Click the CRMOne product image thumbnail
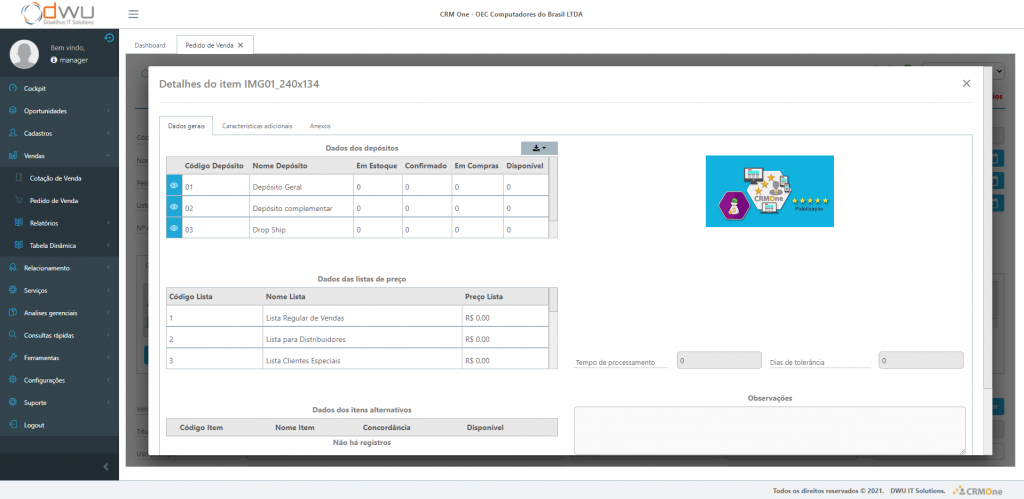 769,191
